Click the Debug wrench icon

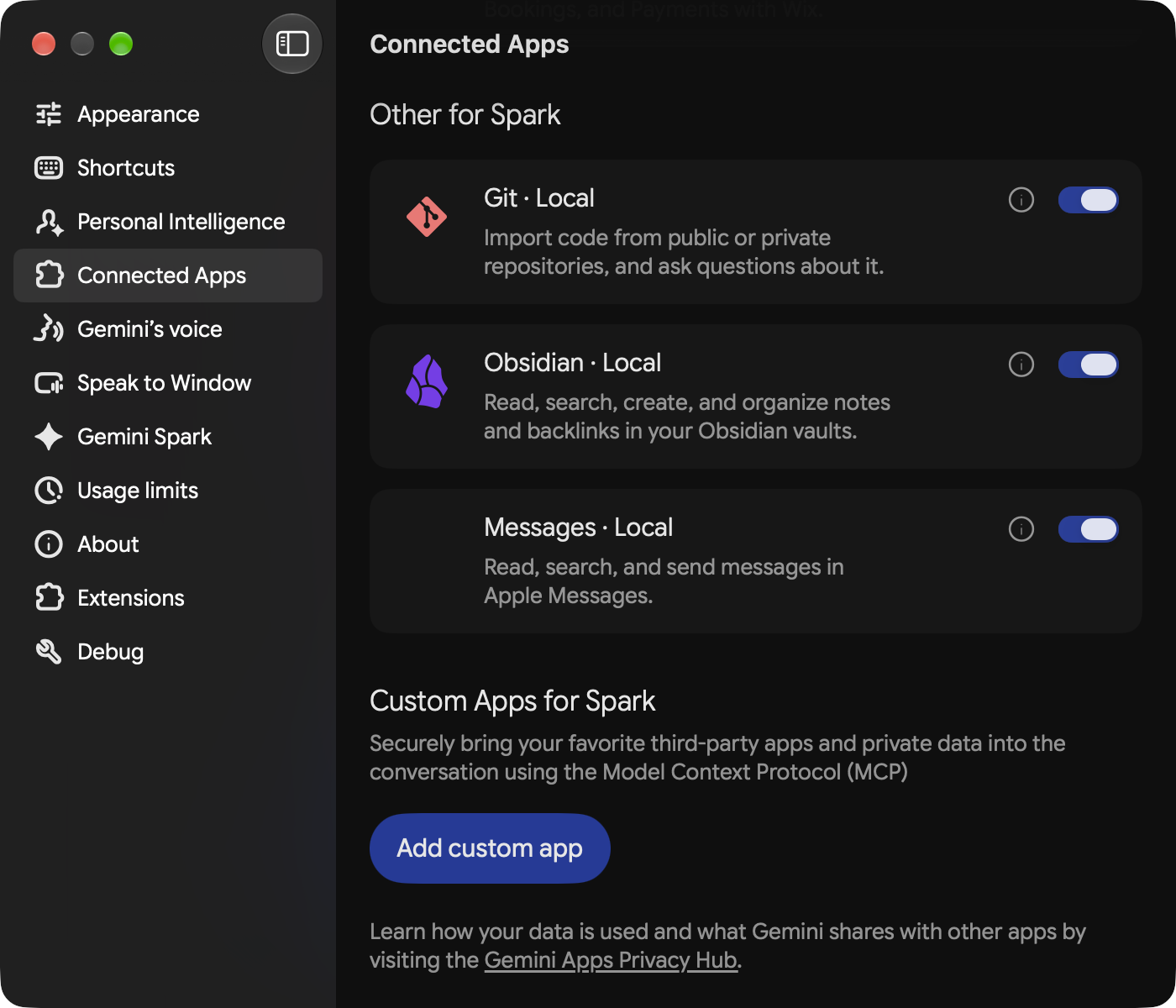click(49, 652)
